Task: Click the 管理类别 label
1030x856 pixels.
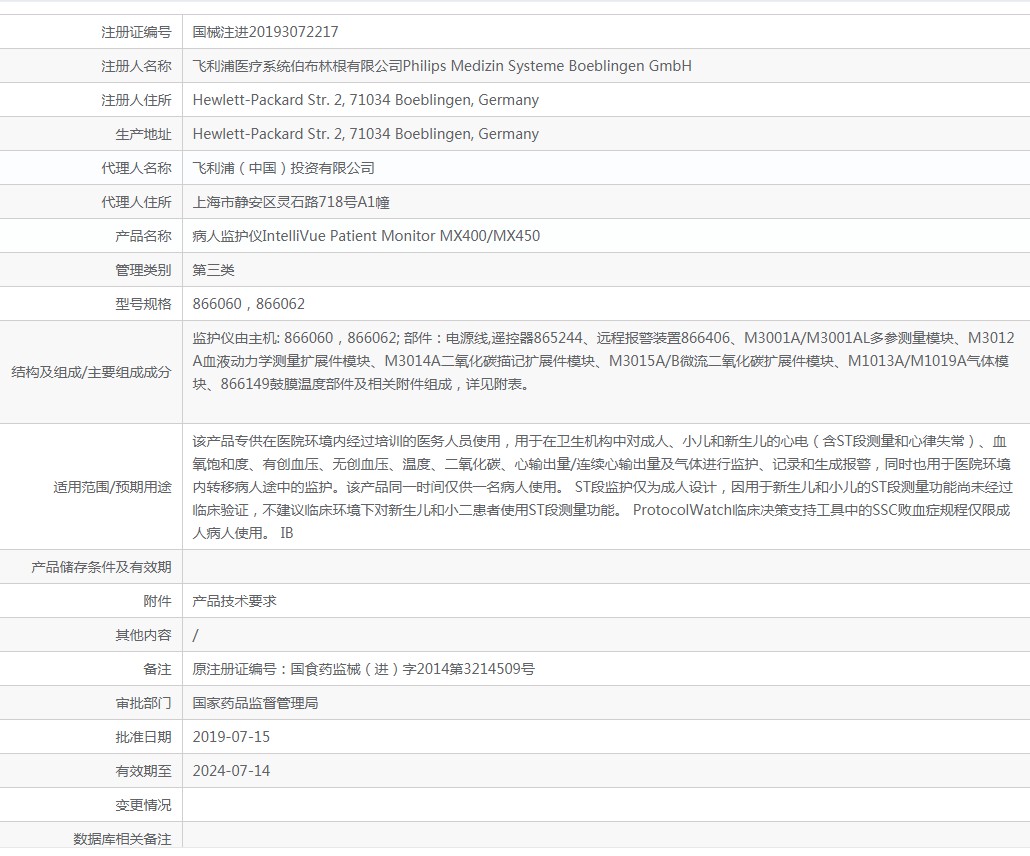Action: tap(143, 270)
